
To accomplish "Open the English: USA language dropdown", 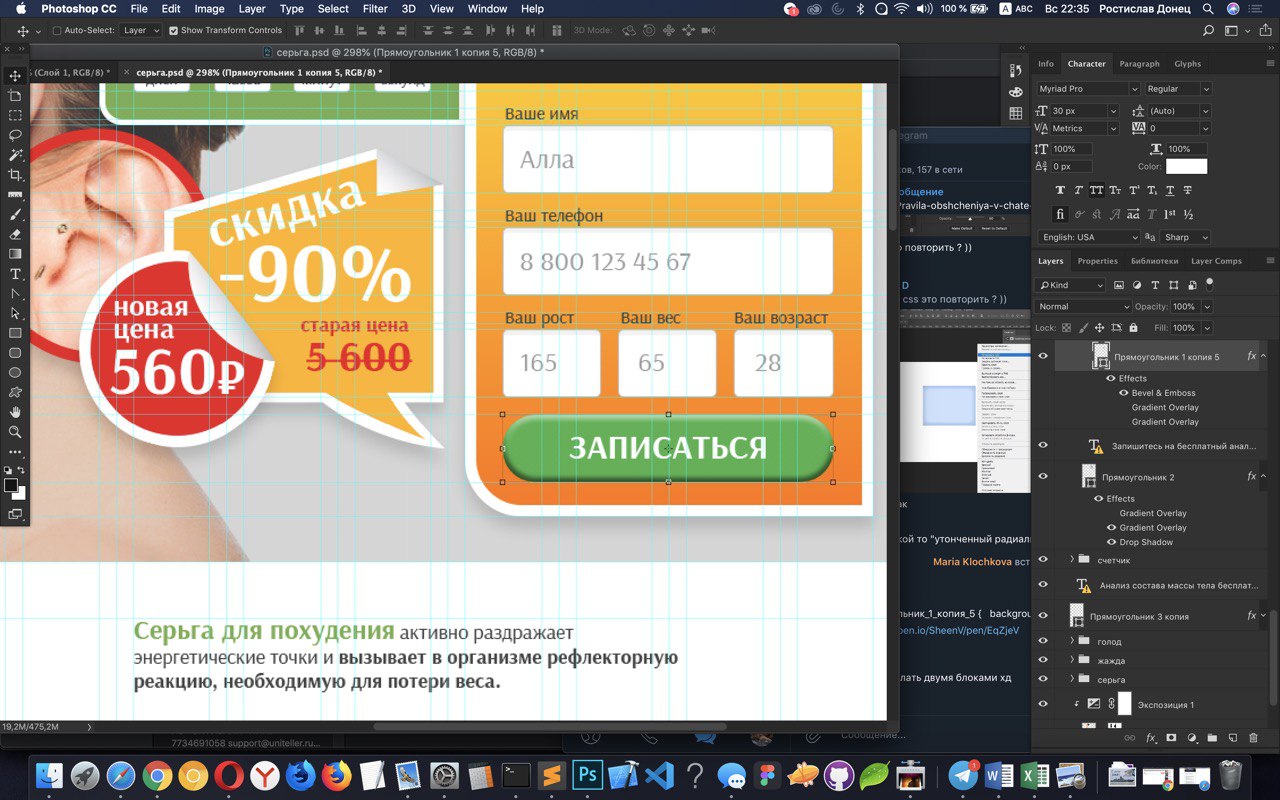I will [1088, 237].
